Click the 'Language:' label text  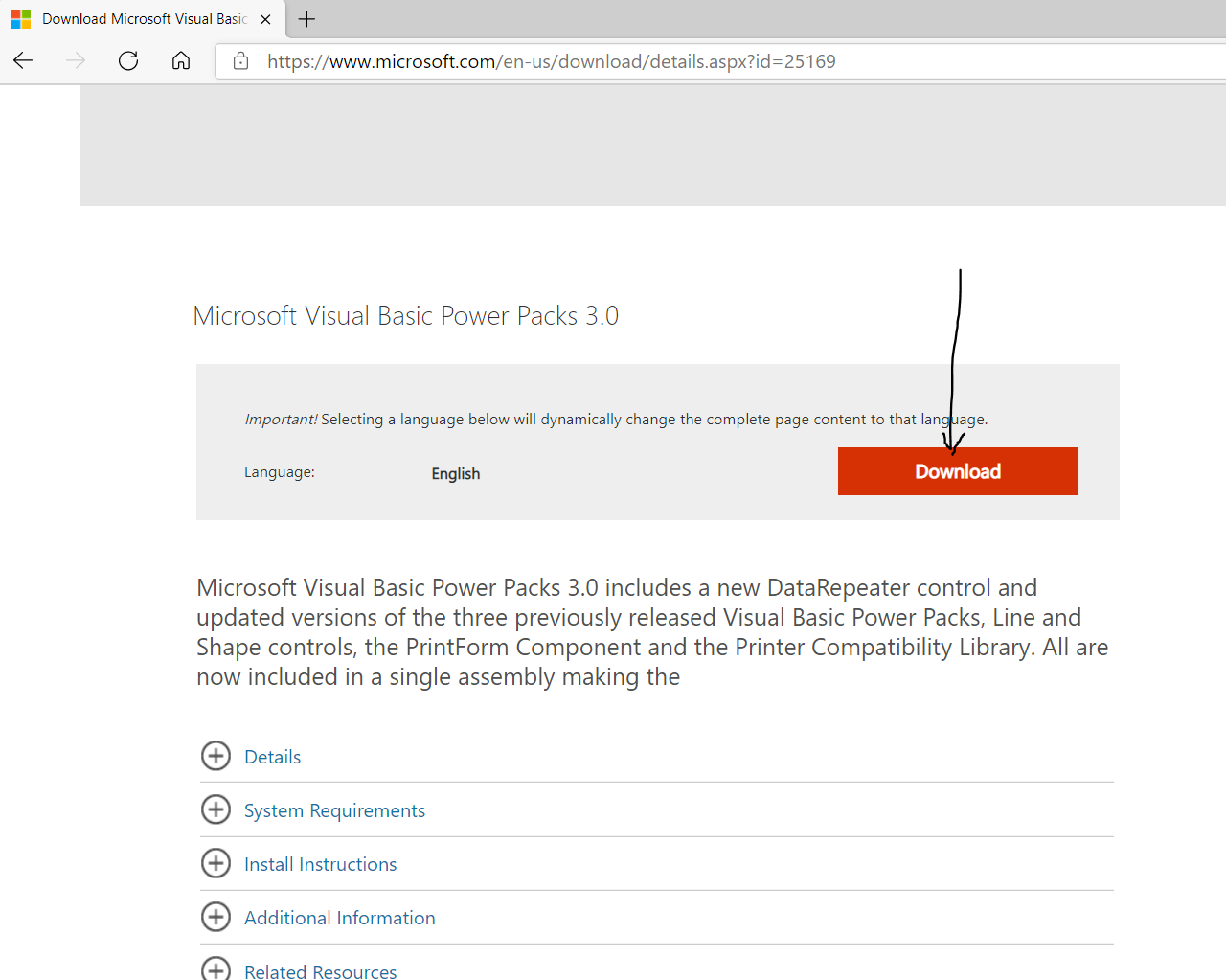tap(280, 472)
